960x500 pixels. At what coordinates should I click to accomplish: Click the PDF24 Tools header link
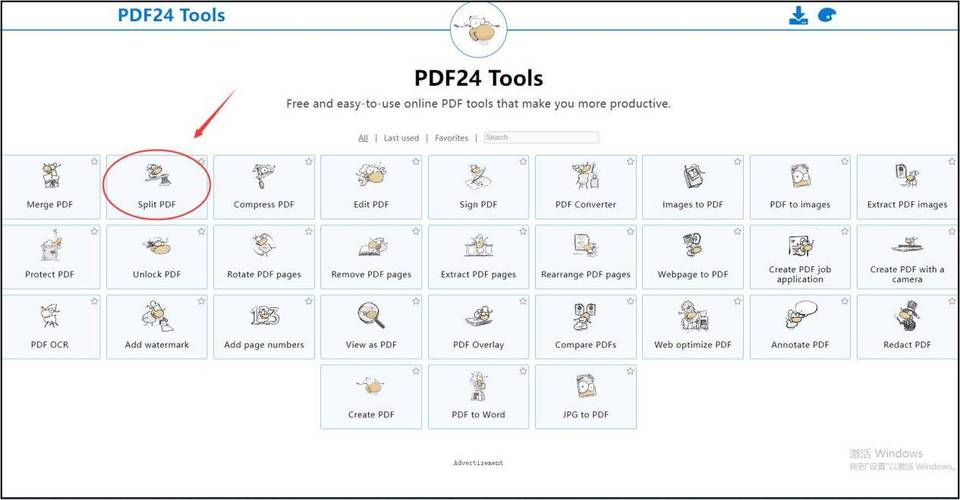pos(171,15)
